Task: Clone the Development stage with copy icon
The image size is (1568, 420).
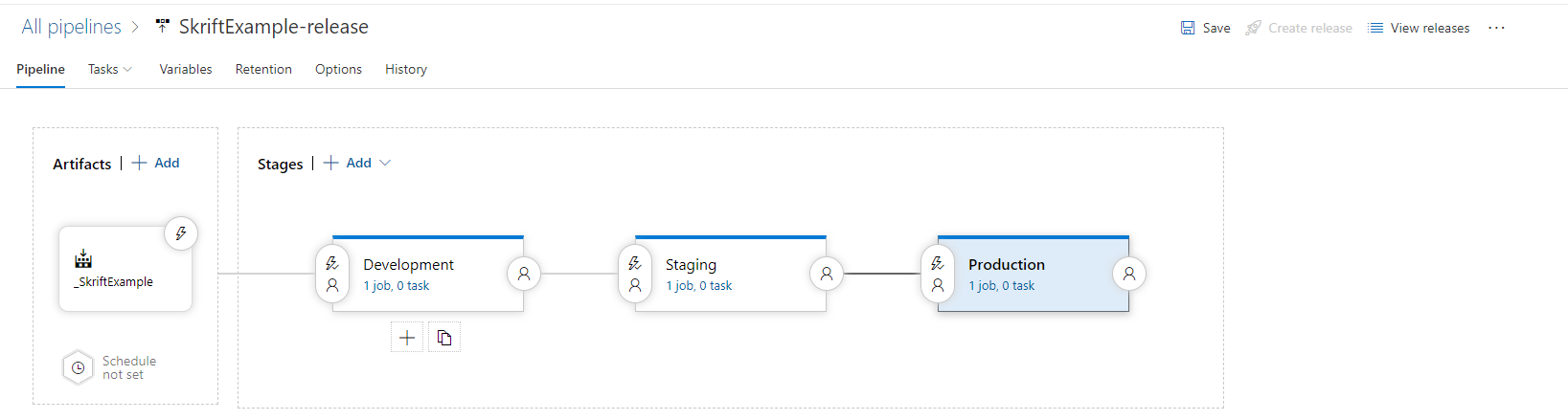Action: 444,337
